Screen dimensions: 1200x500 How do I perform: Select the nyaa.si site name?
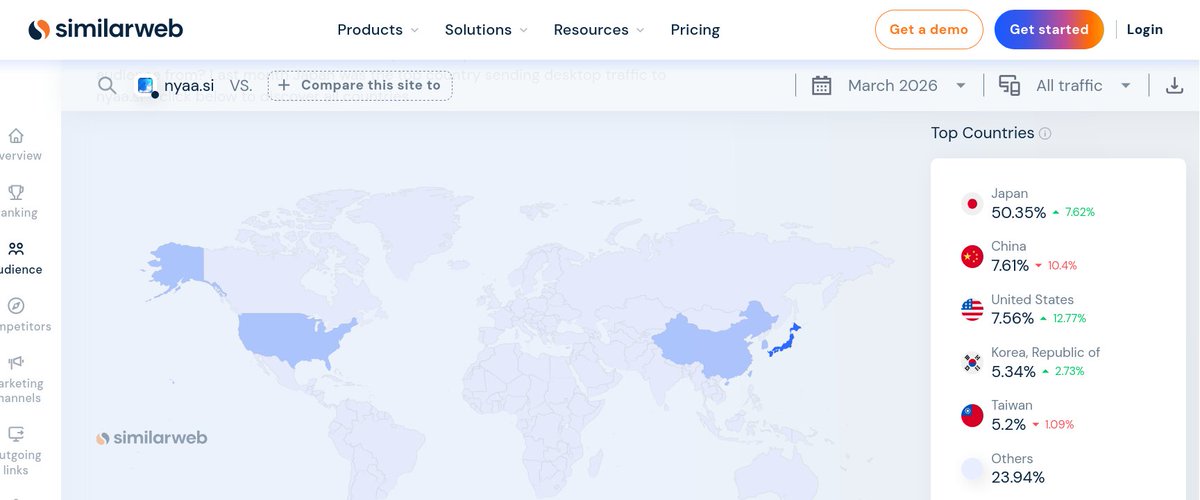click(189, 86)
